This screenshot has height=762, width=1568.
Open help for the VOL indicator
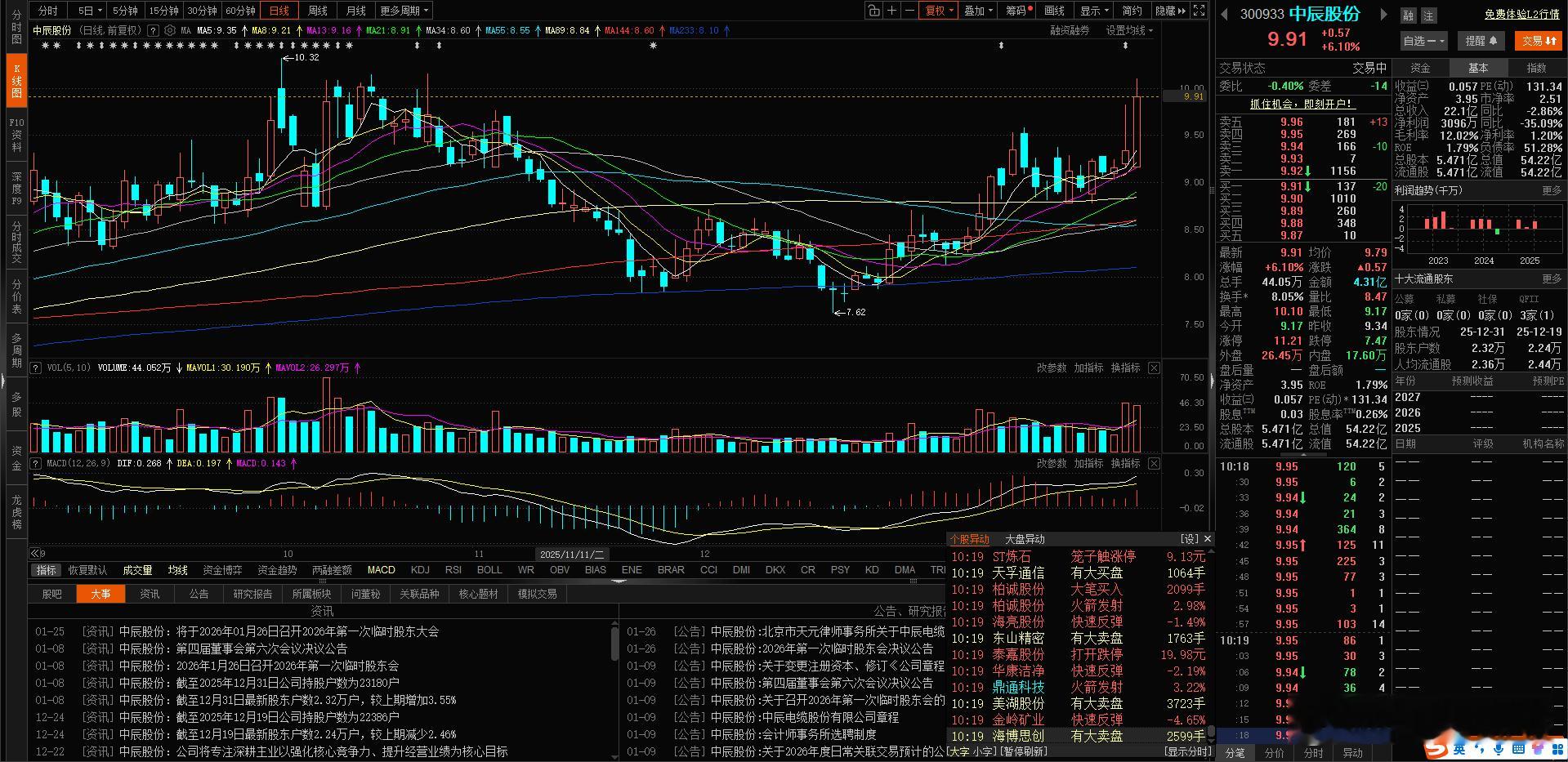point(36,368)
